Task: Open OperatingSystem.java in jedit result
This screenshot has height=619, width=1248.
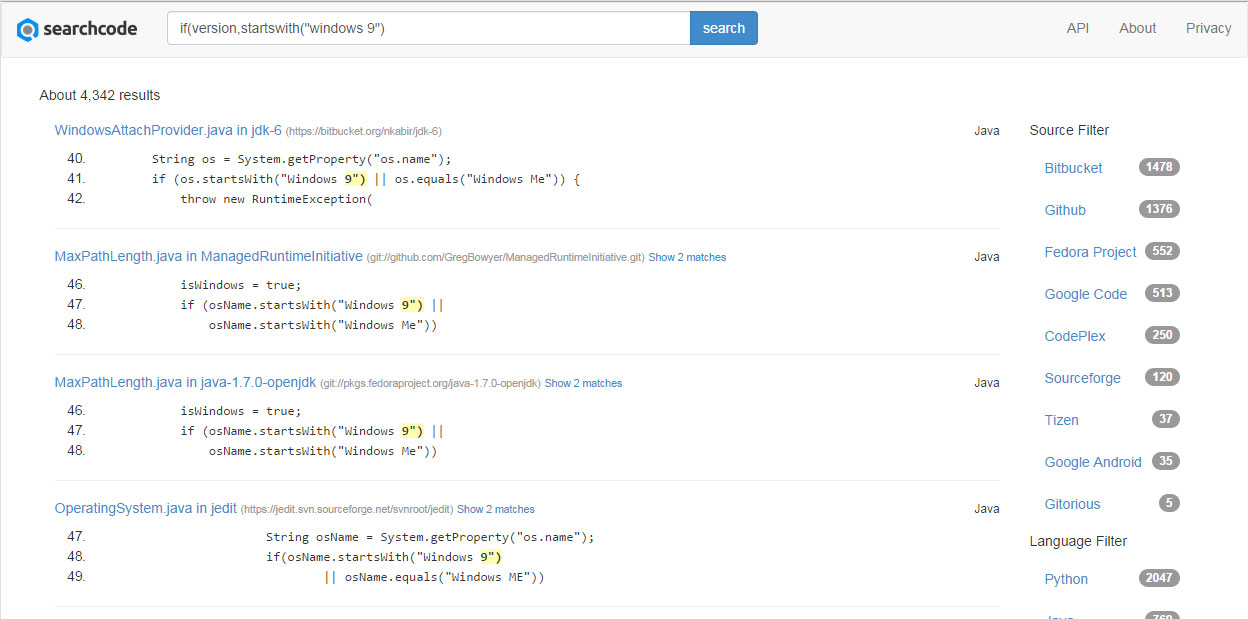Action: tap(146, 508)
